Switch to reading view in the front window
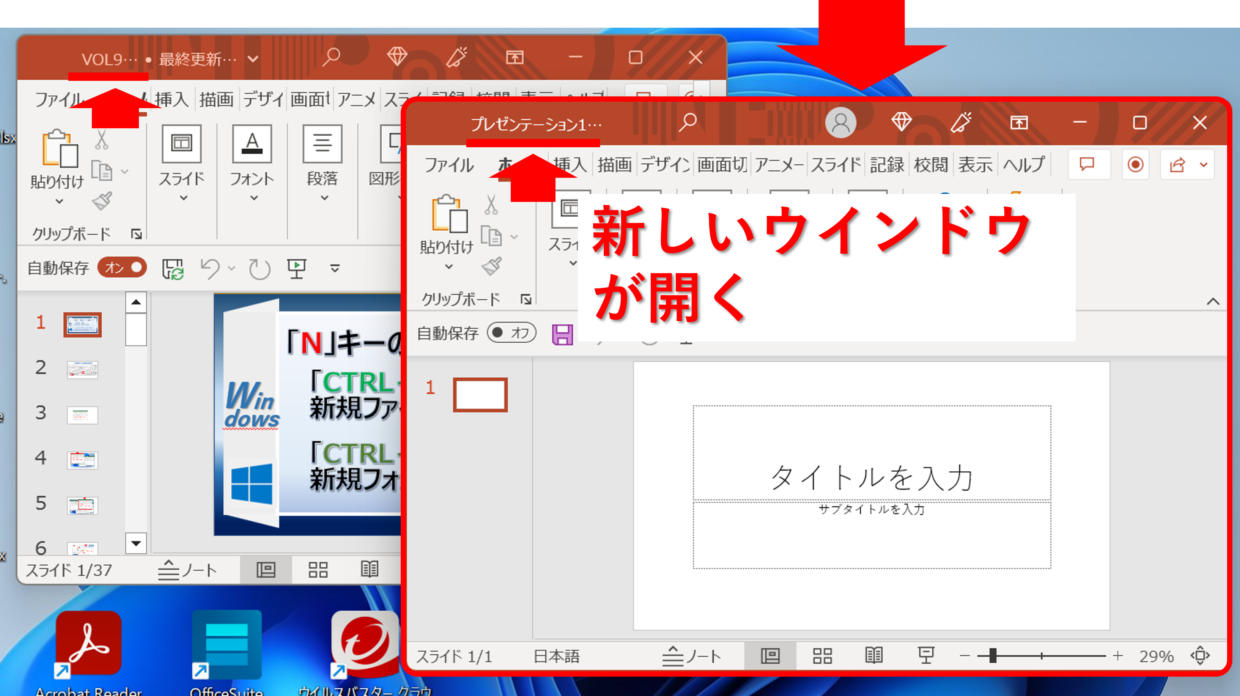This screenshot has height=696, width=1240. coord(874,656)
